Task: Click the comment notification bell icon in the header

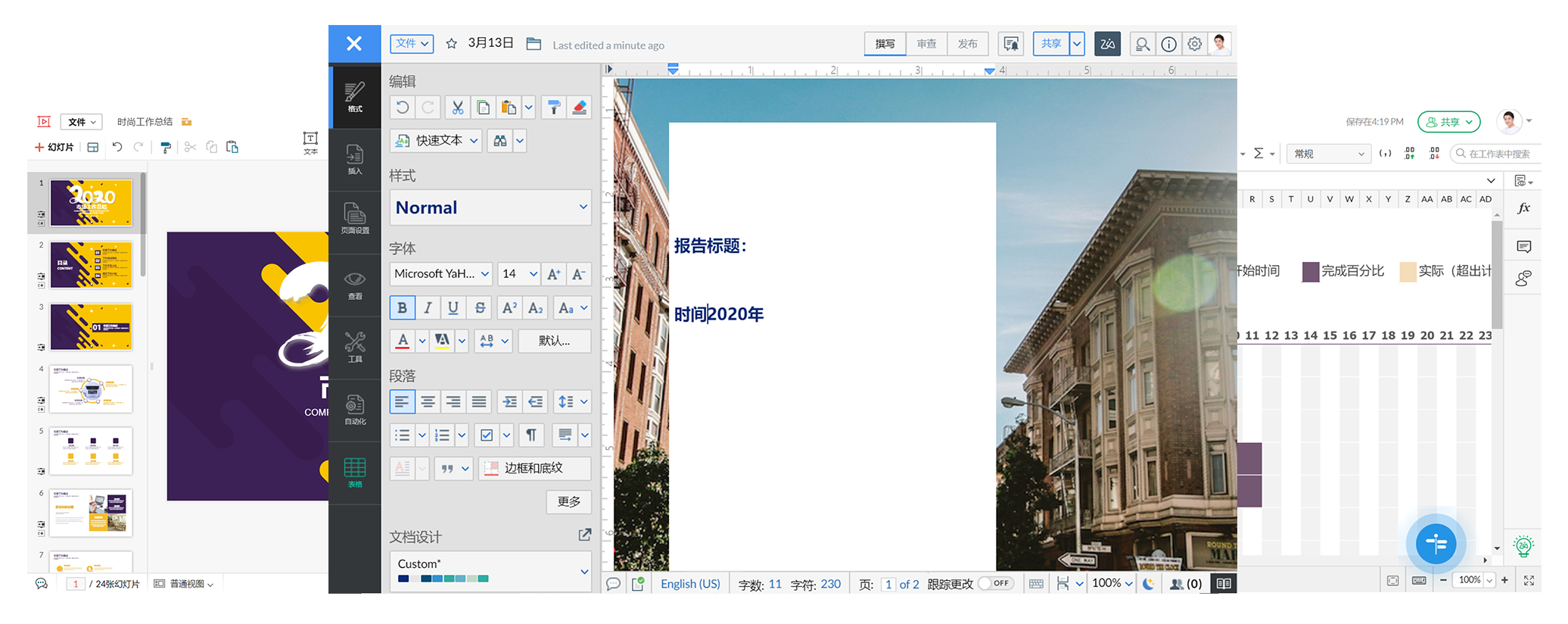Action: coord(1011,44)
